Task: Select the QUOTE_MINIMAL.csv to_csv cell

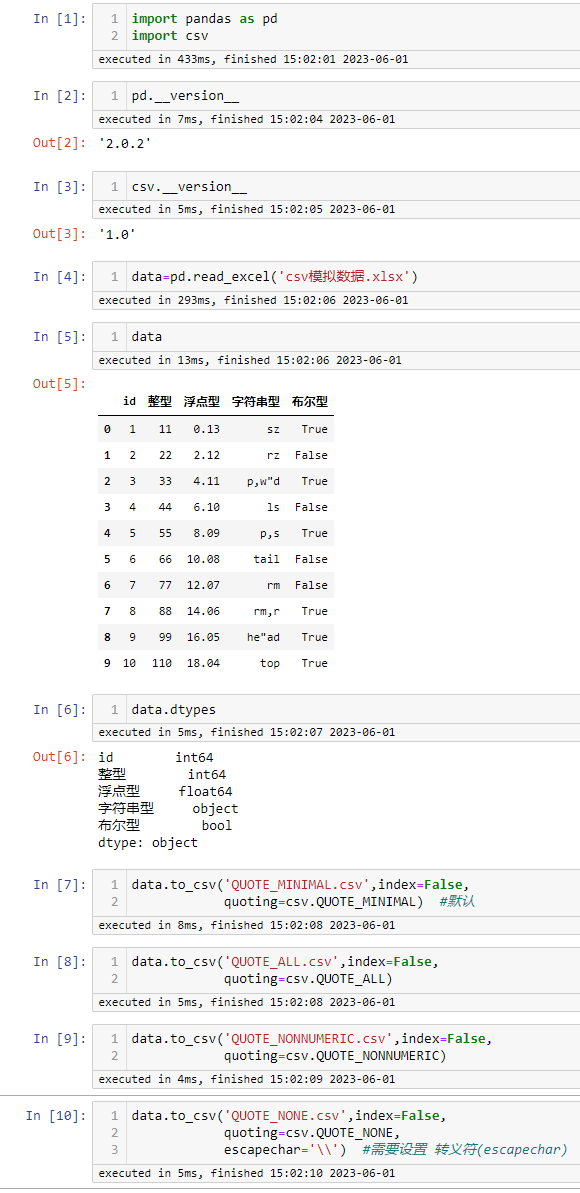Action: [x=336, y=893]
